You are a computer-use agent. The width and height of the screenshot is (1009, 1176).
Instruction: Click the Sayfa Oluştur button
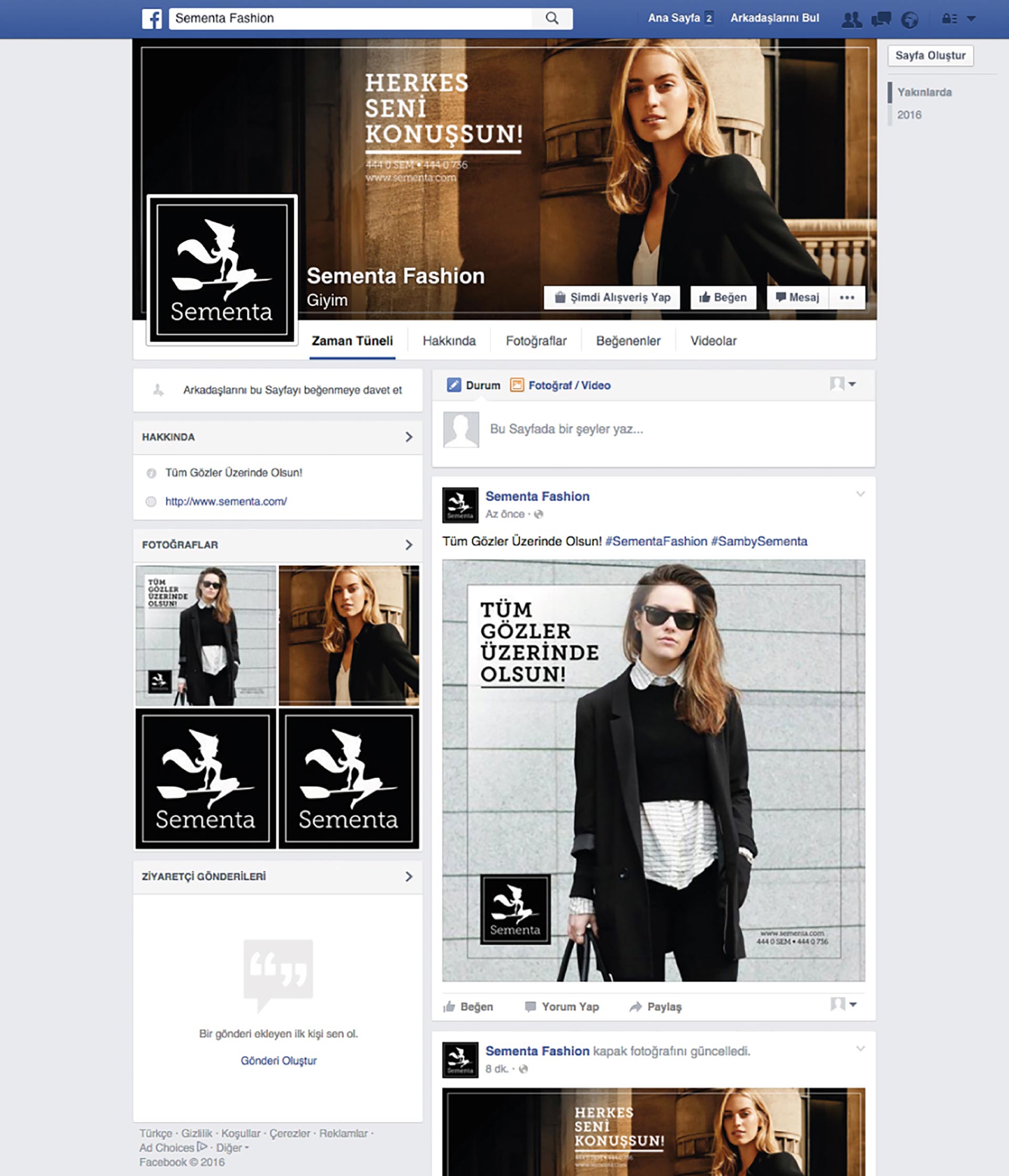coord(931,56)
